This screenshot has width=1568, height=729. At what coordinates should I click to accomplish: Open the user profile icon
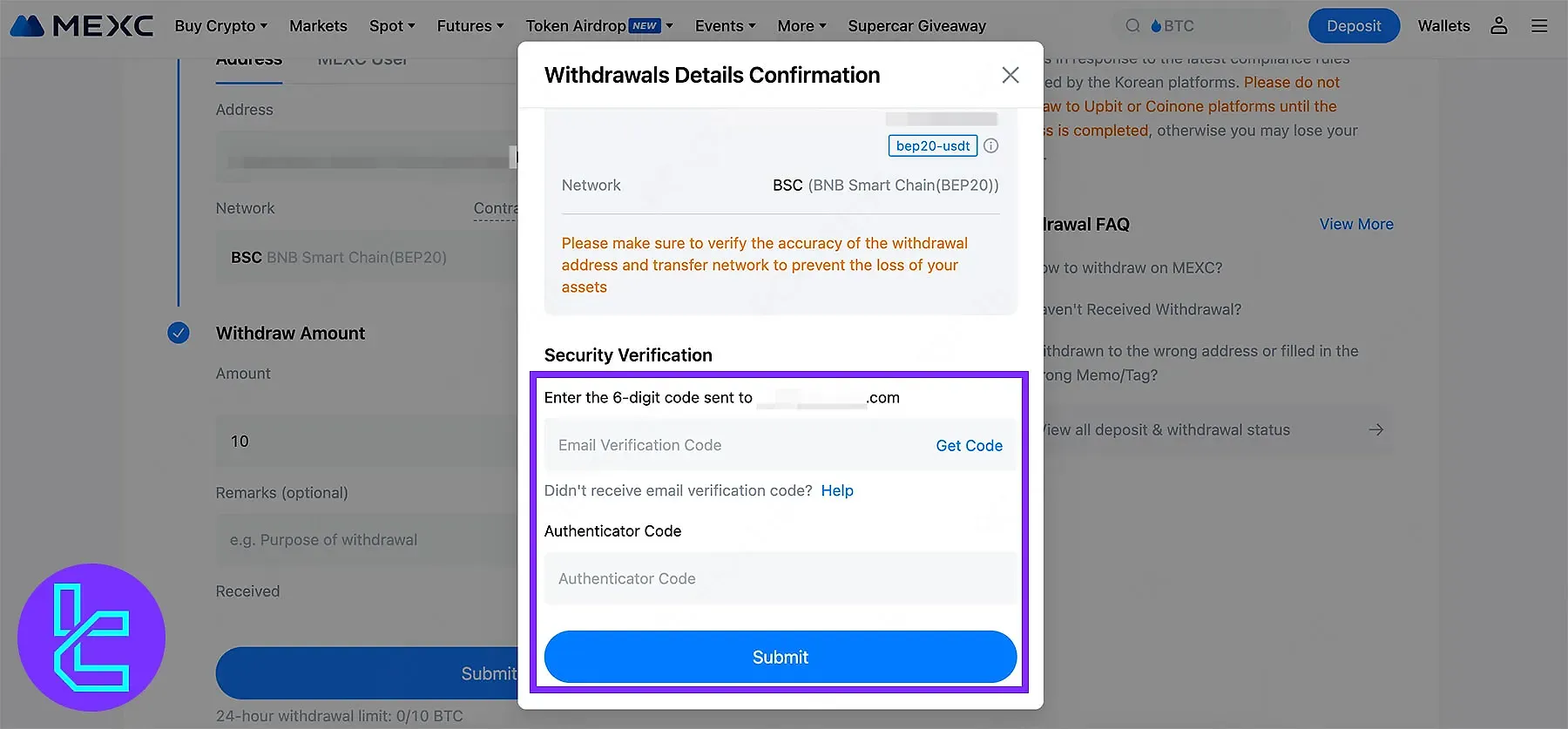[x=1498, y=26]
